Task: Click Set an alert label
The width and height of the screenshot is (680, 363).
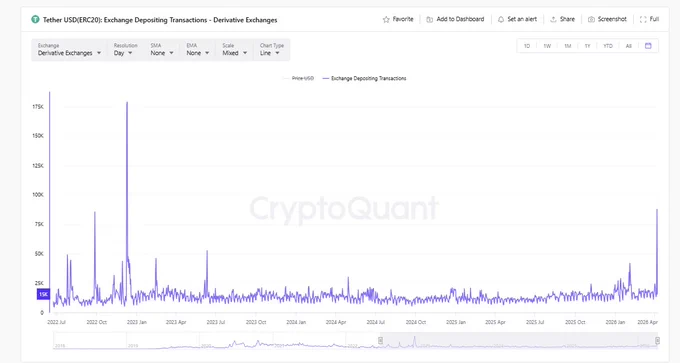Action: pos(522,20)
